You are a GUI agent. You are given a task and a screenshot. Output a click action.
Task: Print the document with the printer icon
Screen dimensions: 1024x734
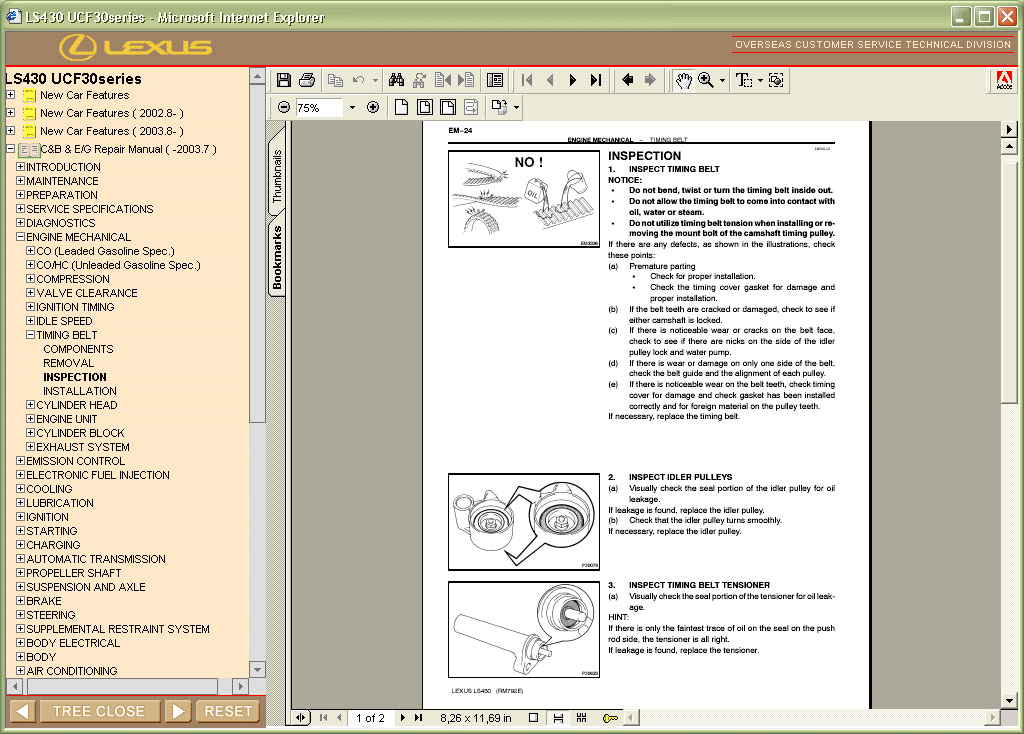point(307,80)
